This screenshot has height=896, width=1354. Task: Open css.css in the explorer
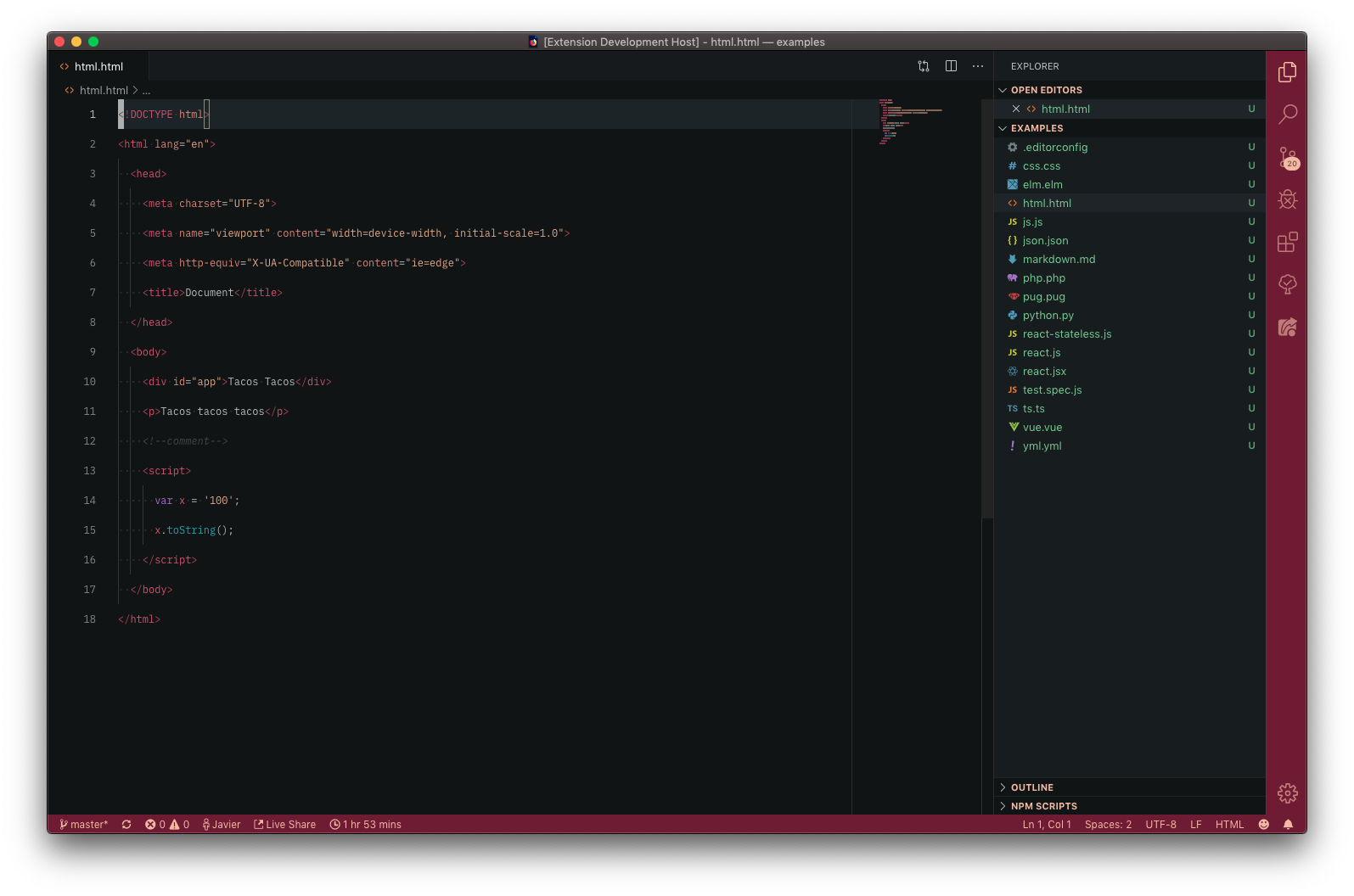pos(1129,165)
